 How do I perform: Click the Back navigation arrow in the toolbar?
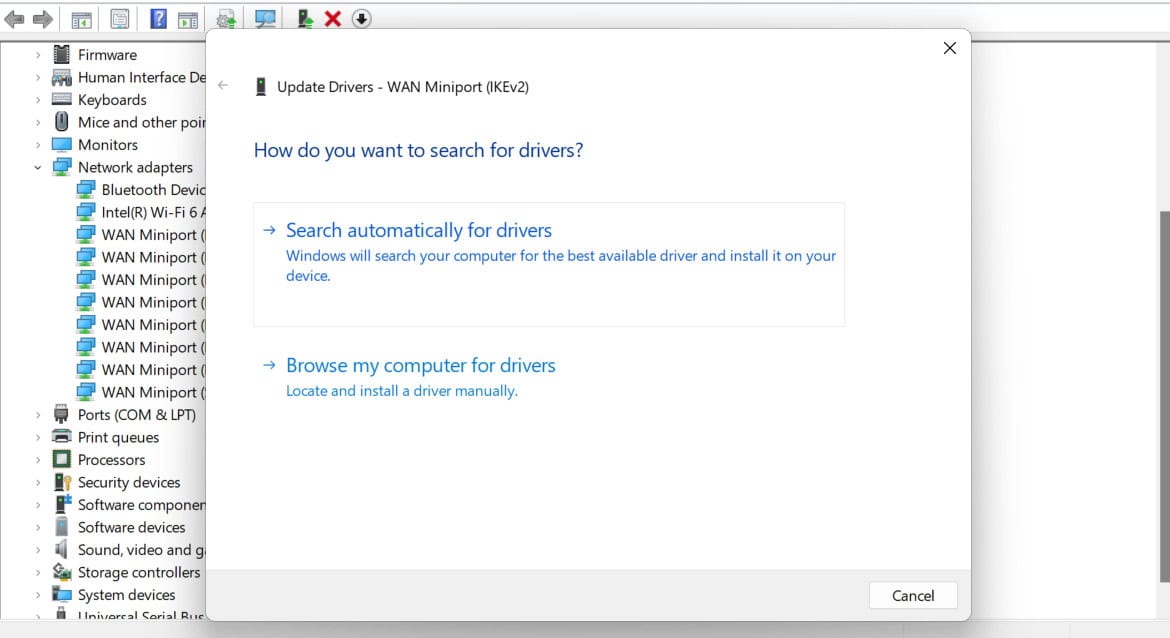pyautogui.click(x=12, y=17)
